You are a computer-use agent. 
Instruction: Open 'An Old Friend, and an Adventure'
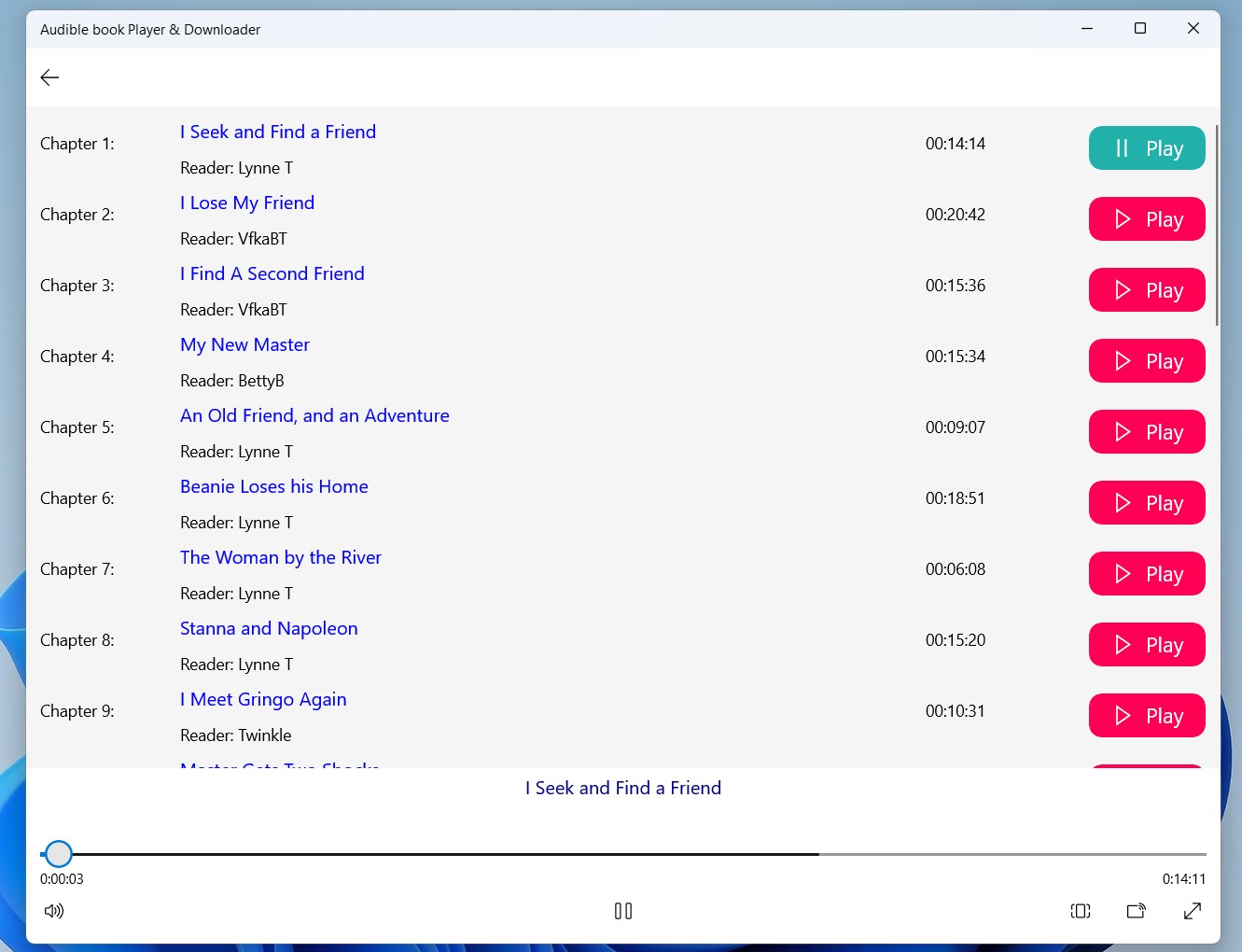[x=314, y=415]
